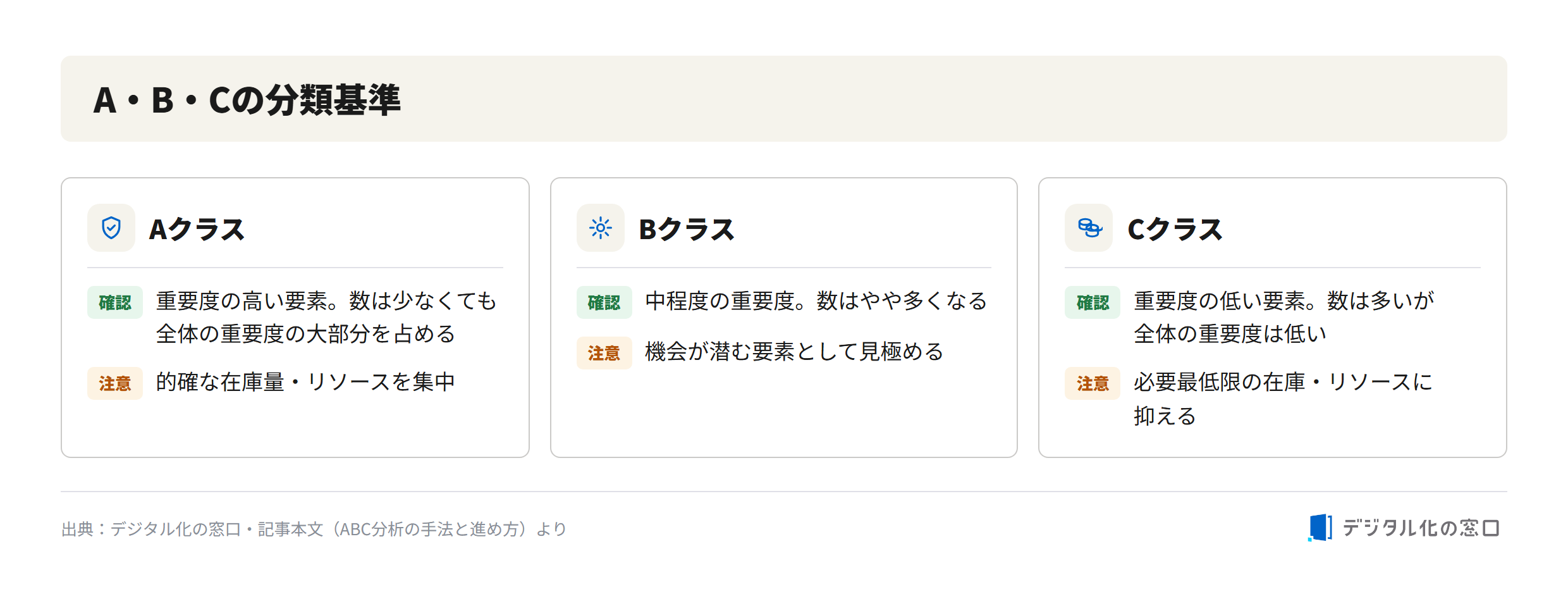Click text 中程度の重要度。数はやや多くなる
This screenshot has width=1568, height=601.
click(816, 301)
